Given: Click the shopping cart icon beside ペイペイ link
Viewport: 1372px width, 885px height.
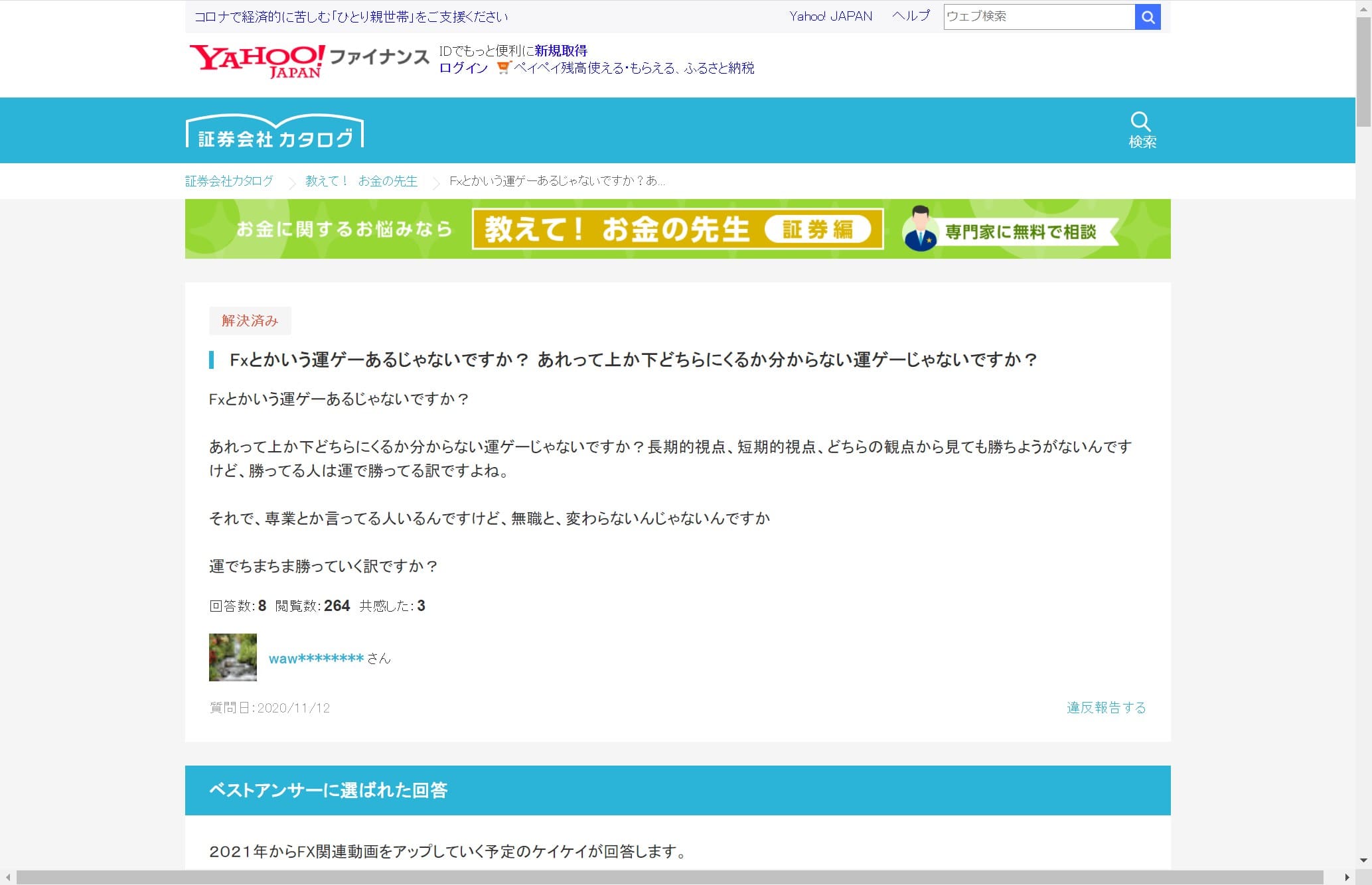Looking at the screenshot, I should 503,68.
